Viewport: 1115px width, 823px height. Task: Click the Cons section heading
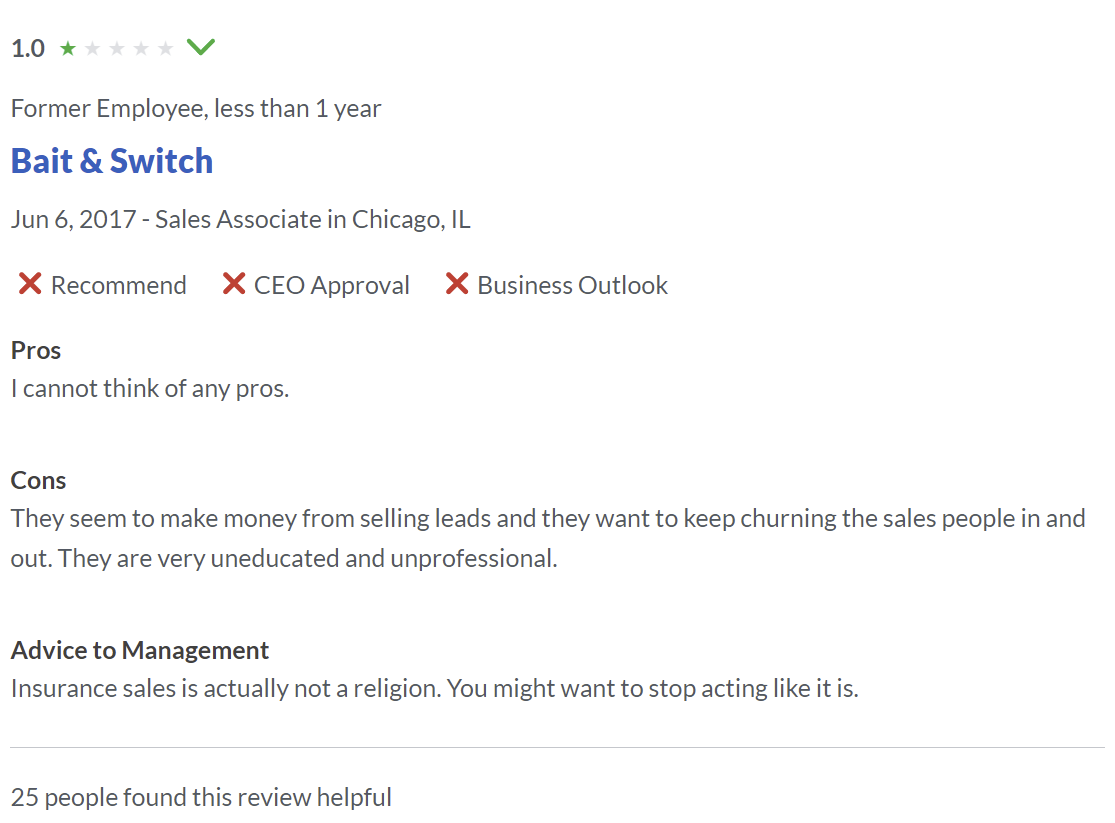click(x=38, y=480)
